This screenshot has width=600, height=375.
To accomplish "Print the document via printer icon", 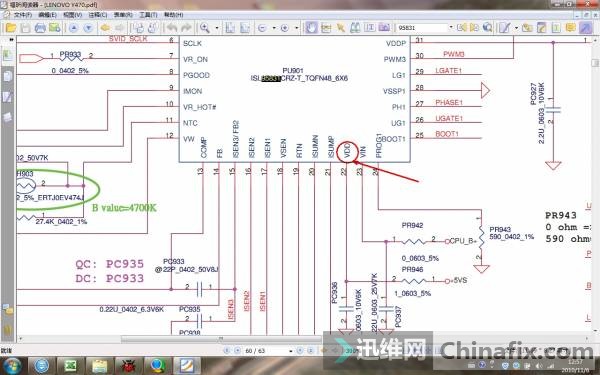I will tap(40, 28).
